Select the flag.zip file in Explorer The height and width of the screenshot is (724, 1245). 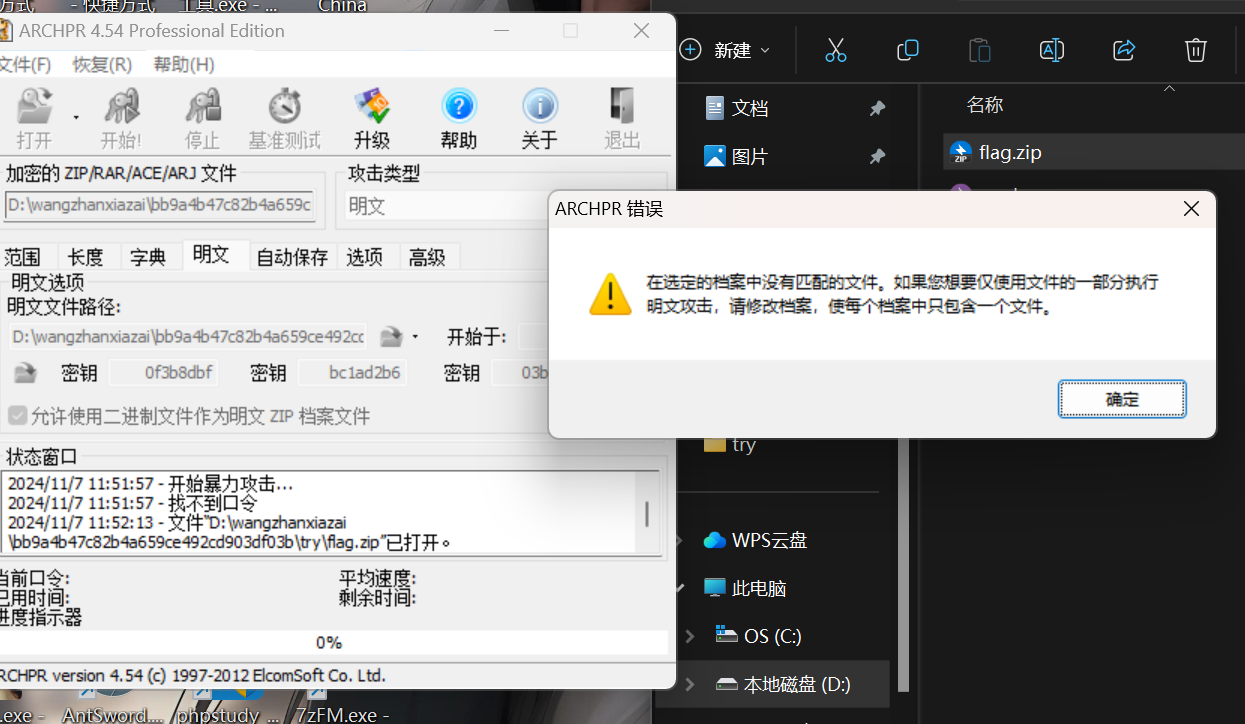(x=1094, y=153)
